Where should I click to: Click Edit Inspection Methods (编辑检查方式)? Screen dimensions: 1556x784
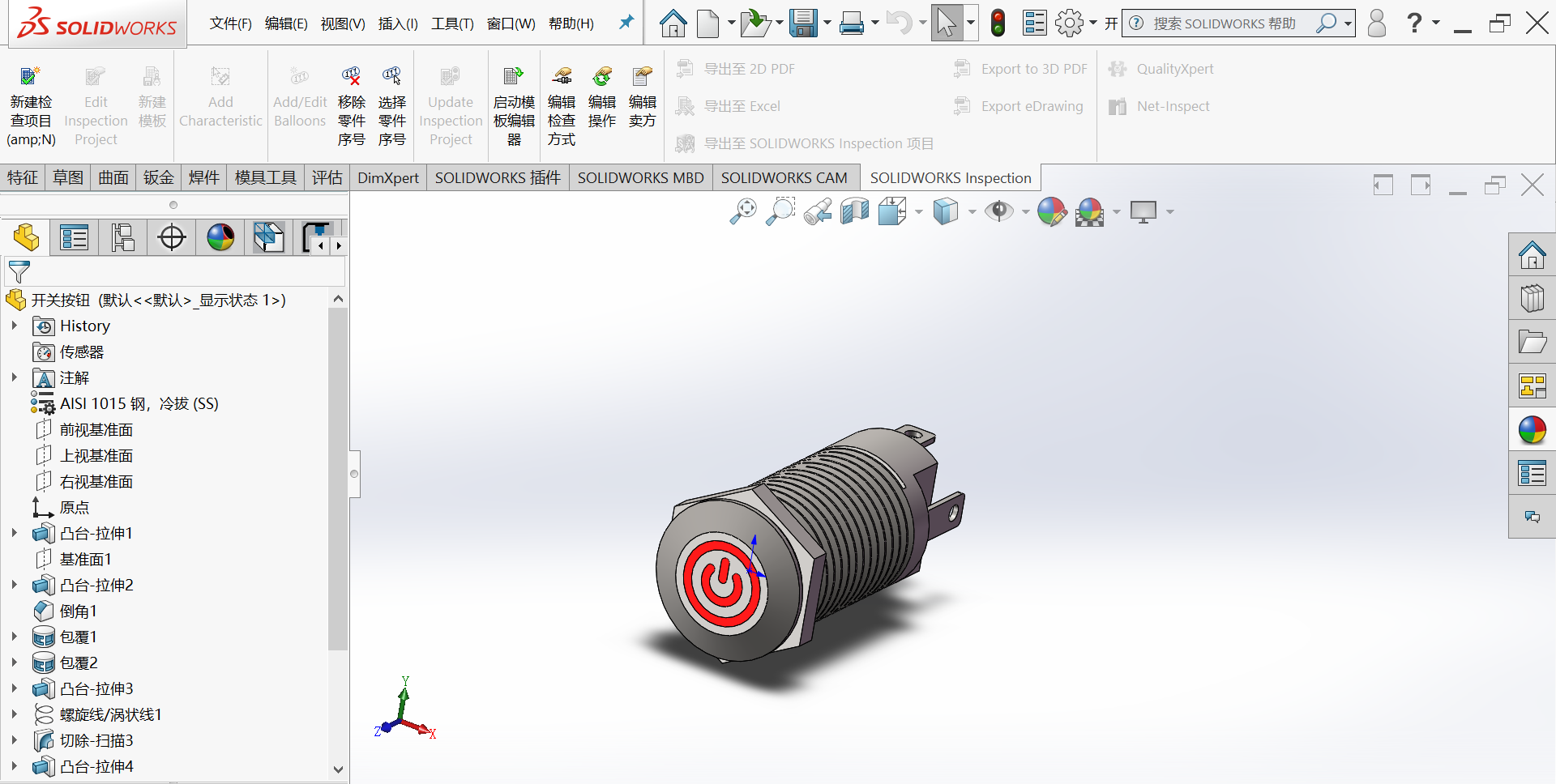tap(561, 108)
